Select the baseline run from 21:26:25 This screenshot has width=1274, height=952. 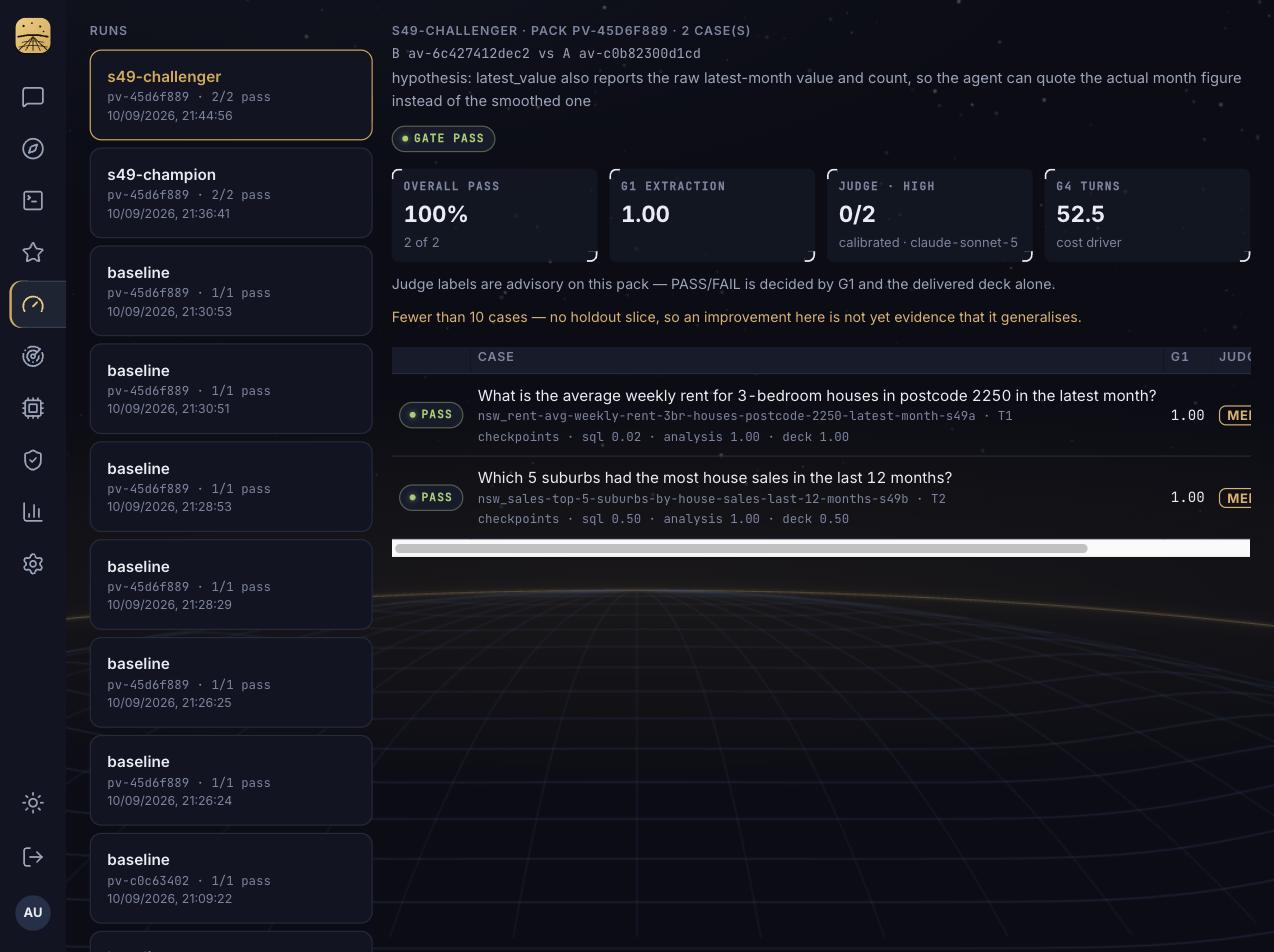tap(231, 682)
